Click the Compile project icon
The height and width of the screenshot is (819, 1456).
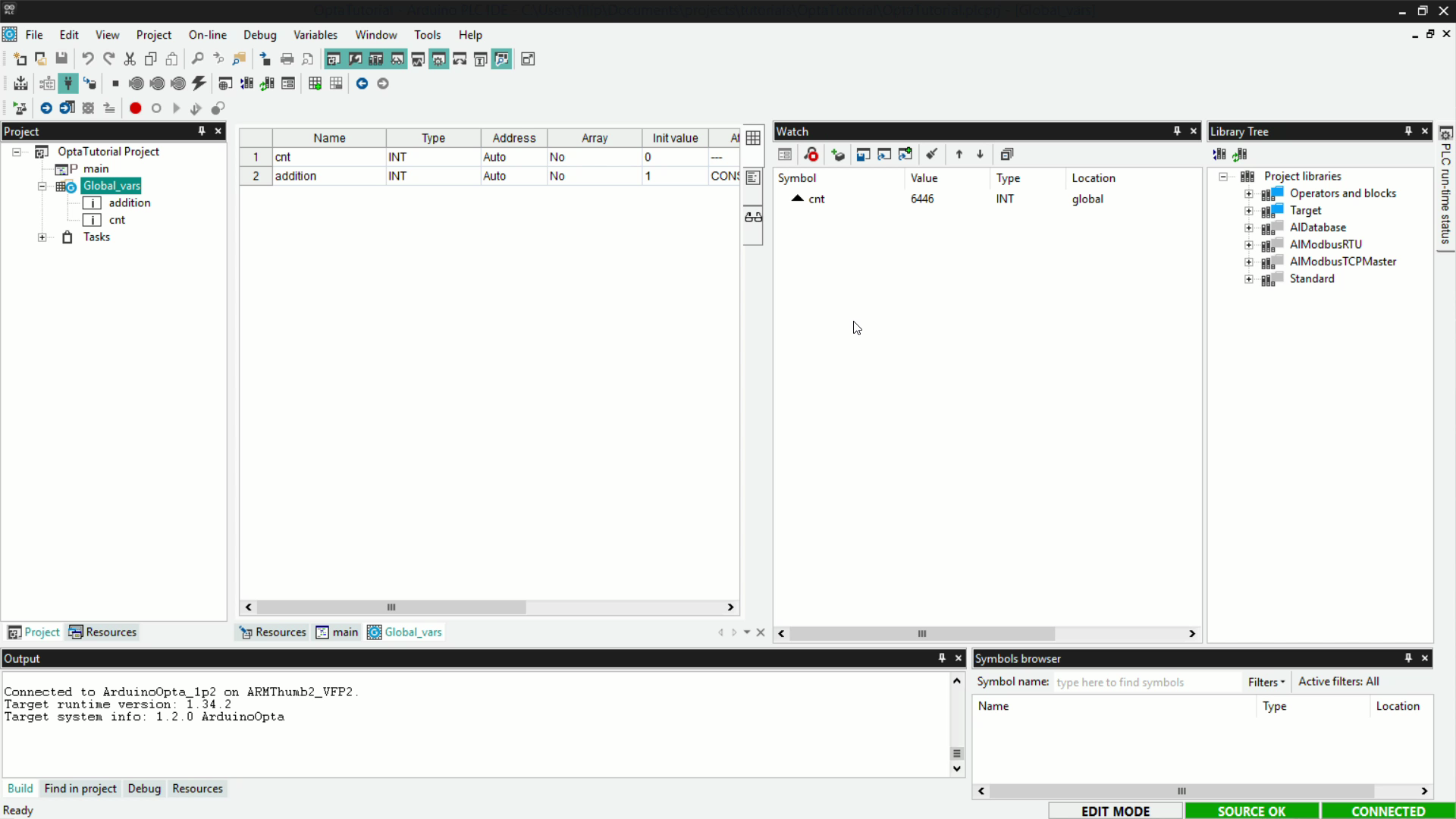pyautogui.click(x=20, y=83)
